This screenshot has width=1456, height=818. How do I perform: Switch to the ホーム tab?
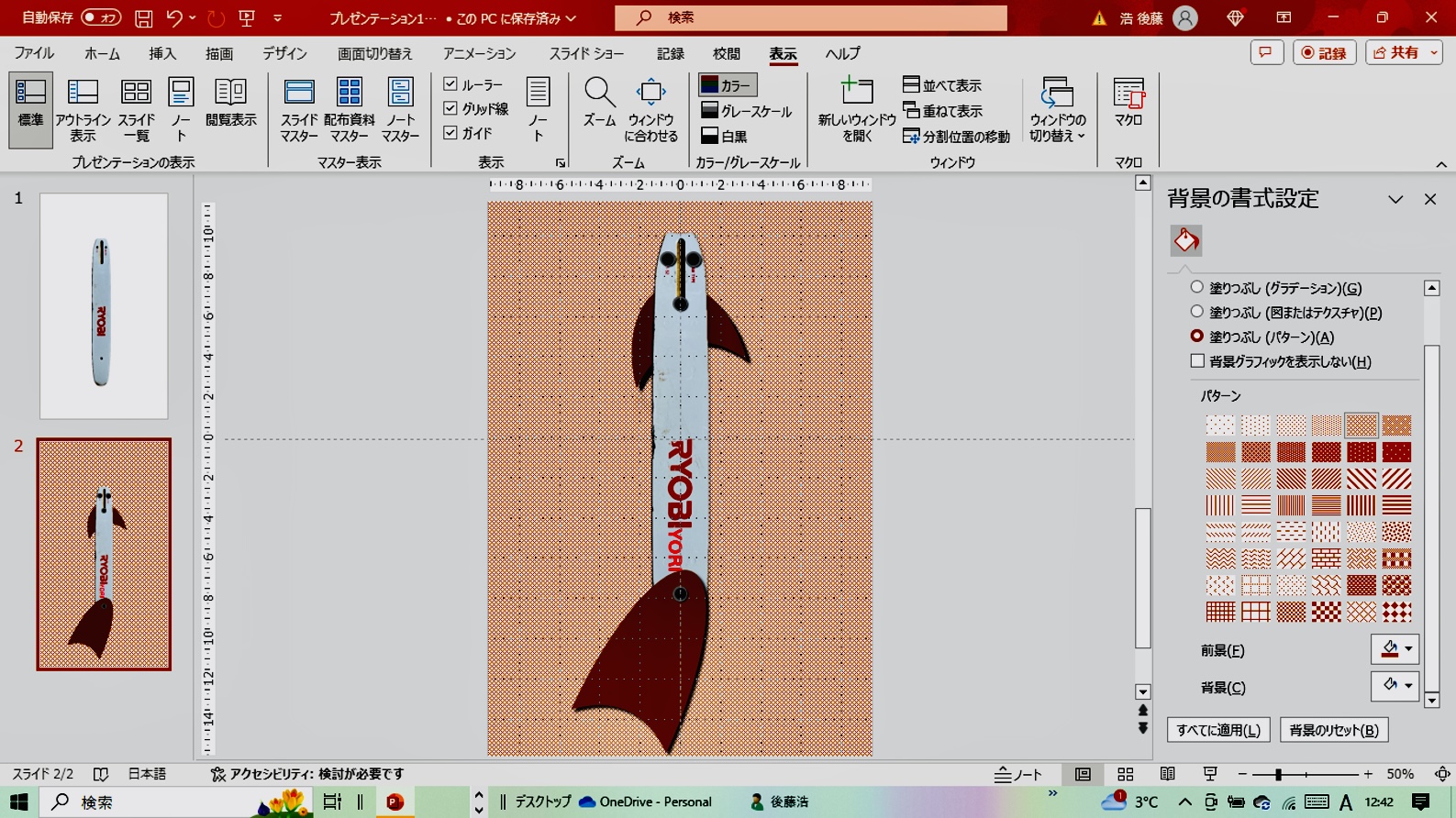click(102, 53)
